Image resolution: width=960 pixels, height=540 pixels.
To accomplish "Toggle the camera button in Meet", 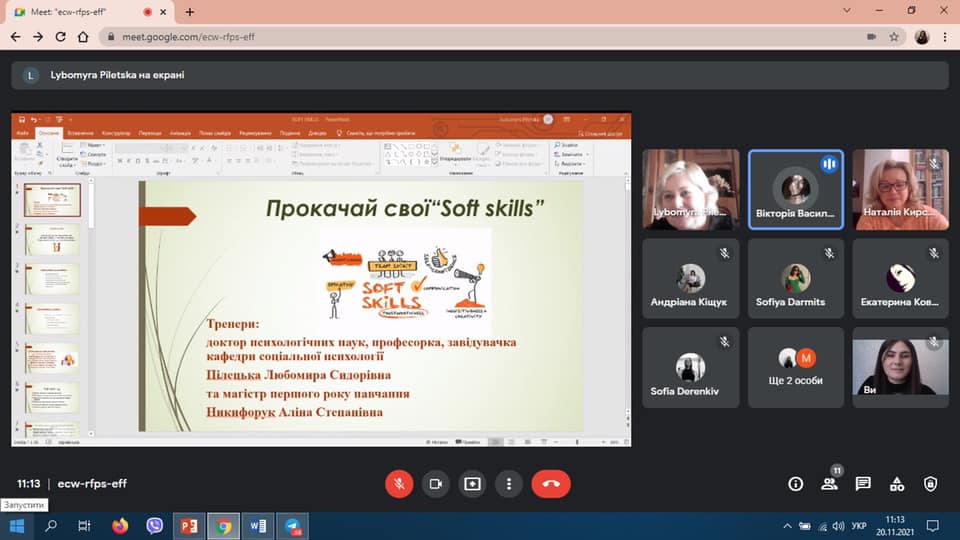I will (436, 484).
